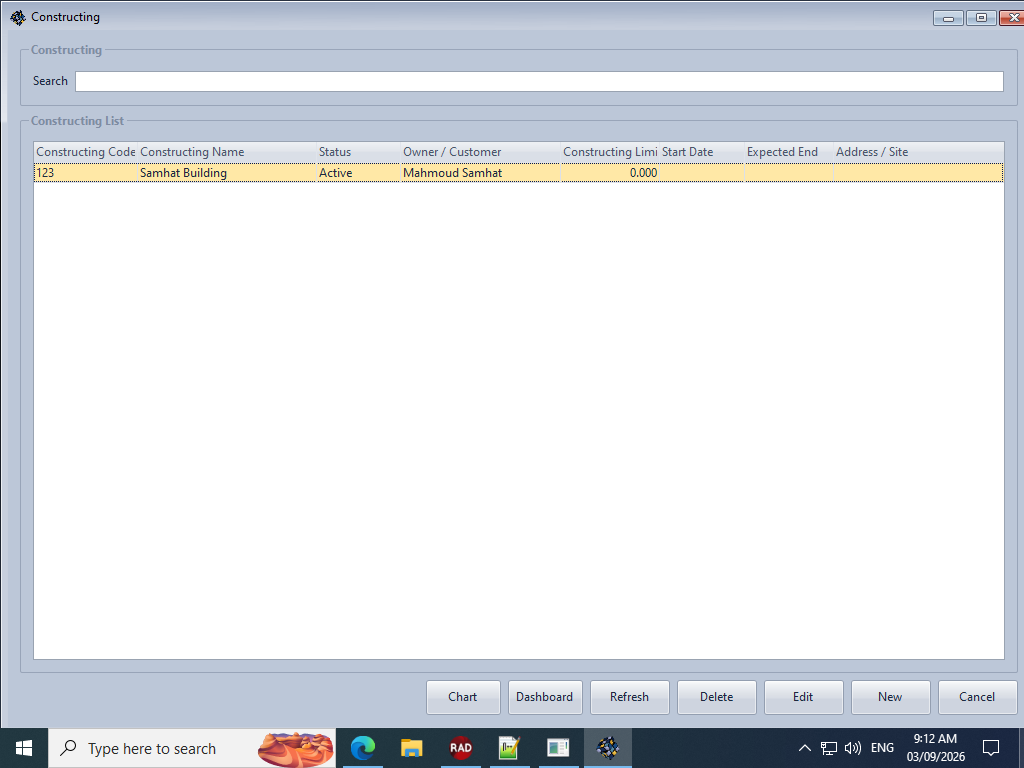The width and height of the screenshot is (1024, 768).
Task: Click the Windows Start button
Action: point(24,748)
